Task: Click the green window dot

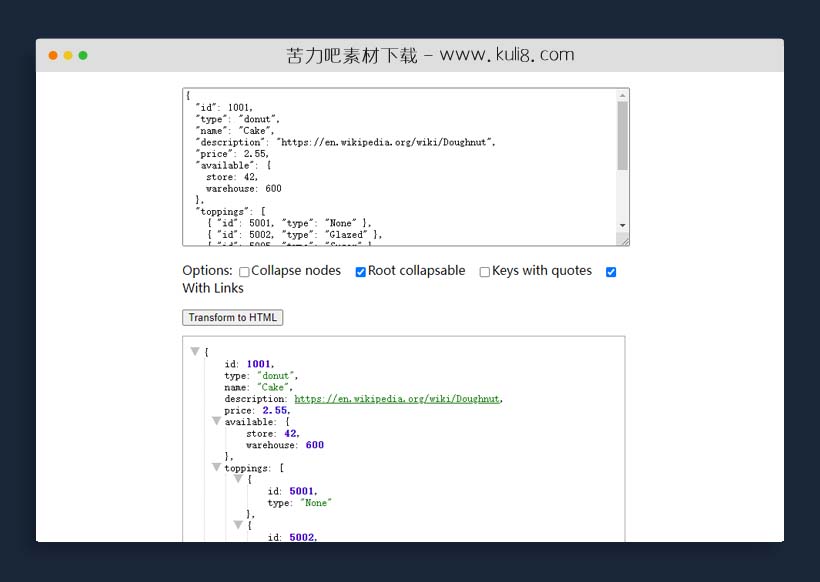Action: coord(83,55)
